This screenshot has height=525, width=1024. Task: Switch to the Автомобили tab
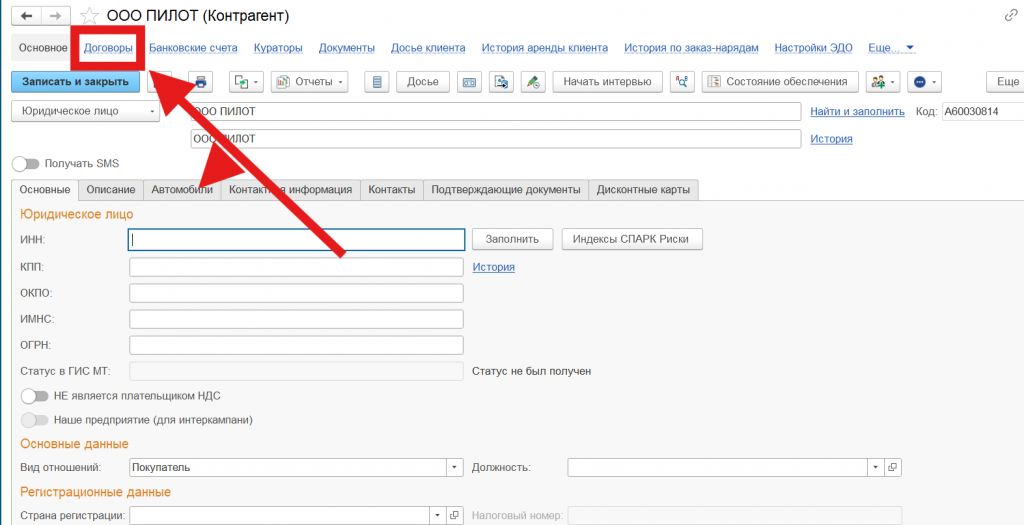pos(182,189)
